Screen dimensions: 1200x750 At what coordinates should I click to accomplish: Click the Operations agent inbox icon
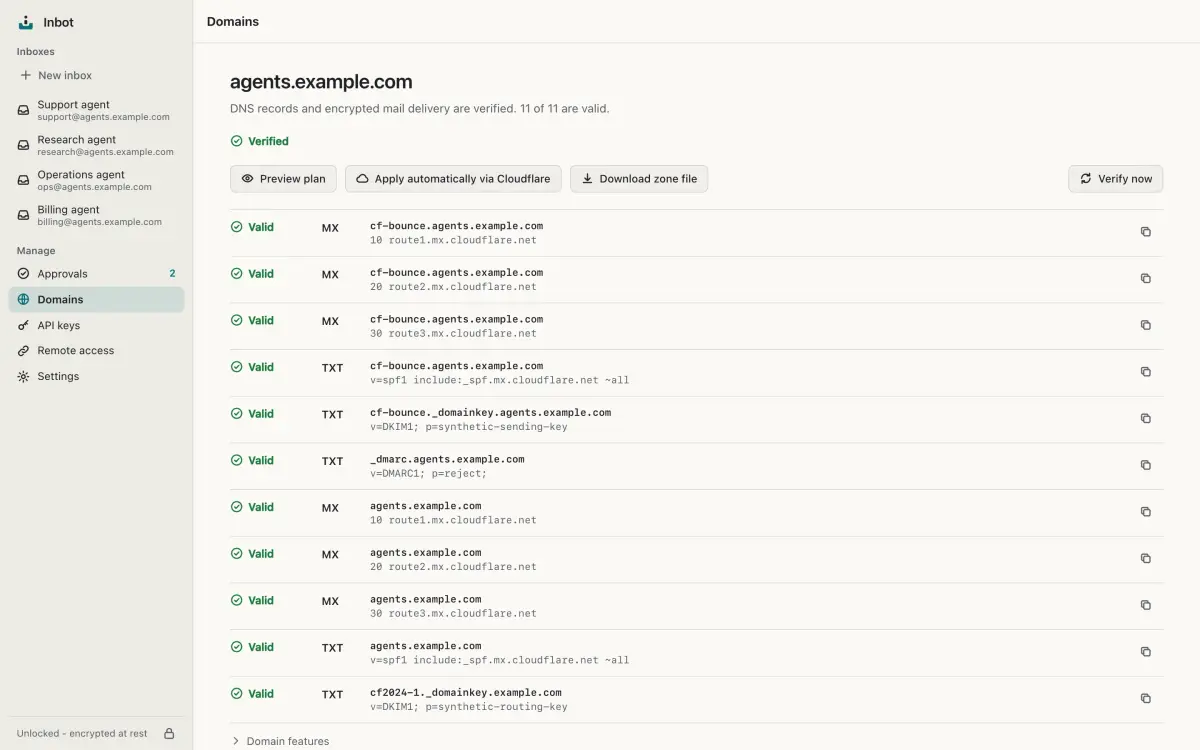point(24,180)
